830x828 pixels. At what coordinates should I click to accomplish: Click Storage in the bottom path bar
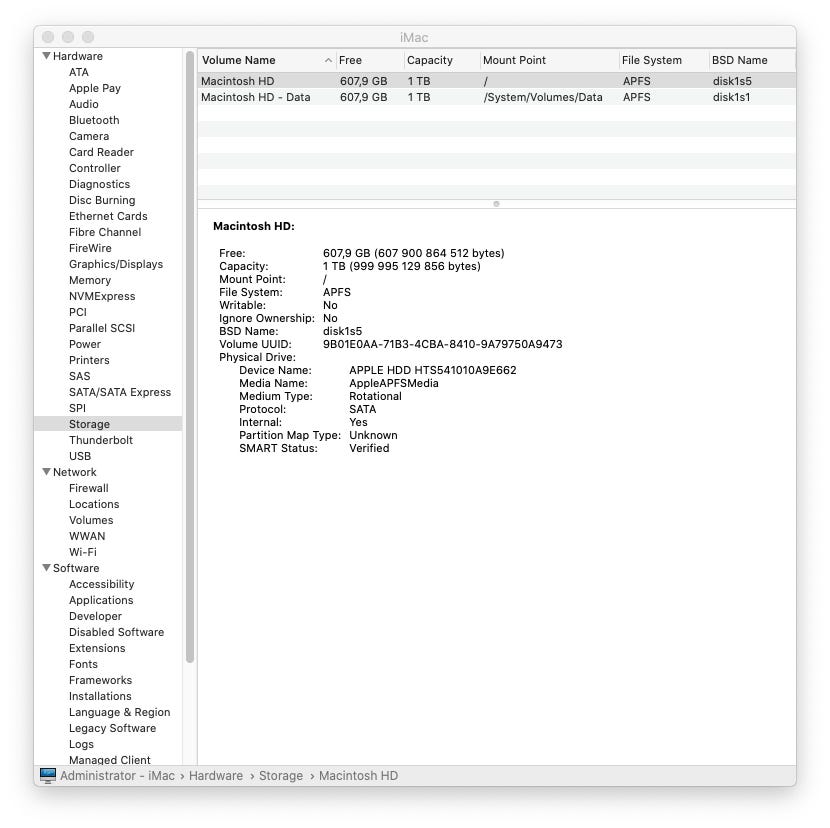click(x=281, y=776)
